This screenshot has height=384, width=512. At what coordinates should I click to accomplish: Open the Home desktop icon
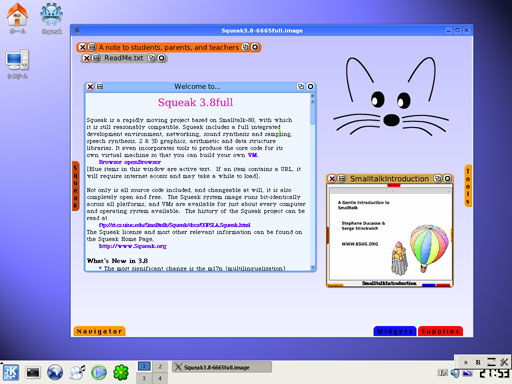pyautogui.click(x=17, y=18)
